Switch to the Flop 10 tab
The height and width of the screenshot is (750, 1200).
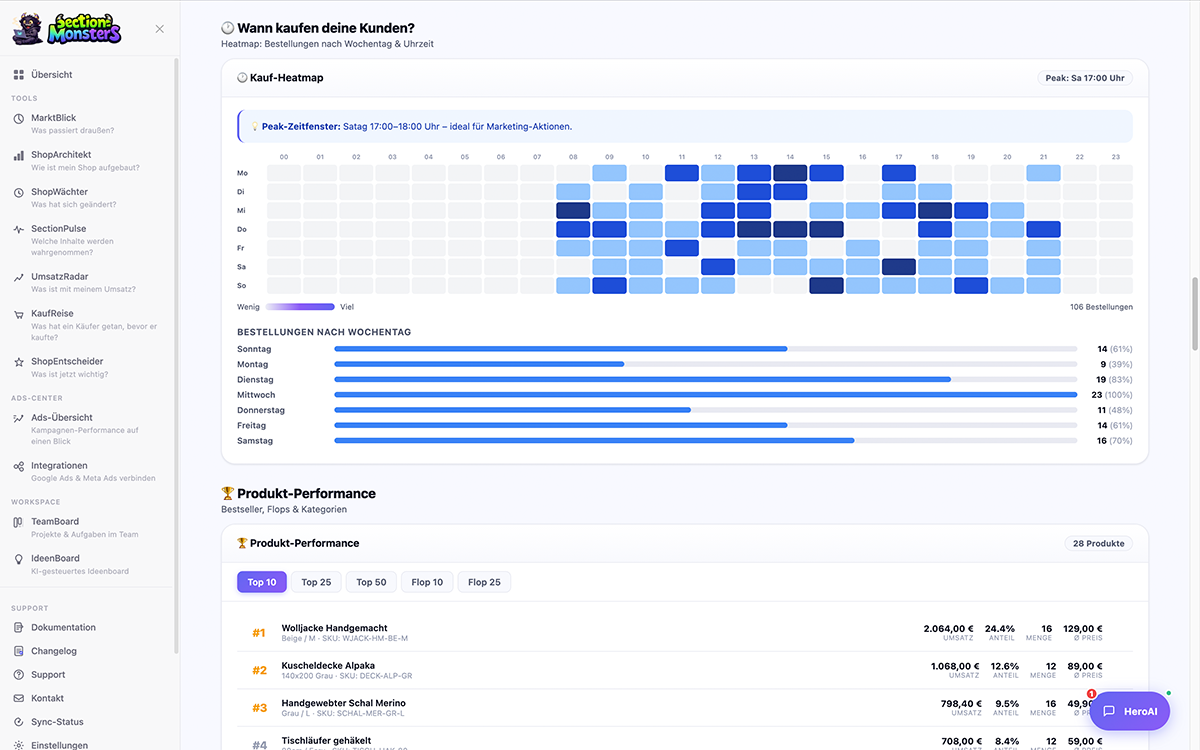coord(427,582)
